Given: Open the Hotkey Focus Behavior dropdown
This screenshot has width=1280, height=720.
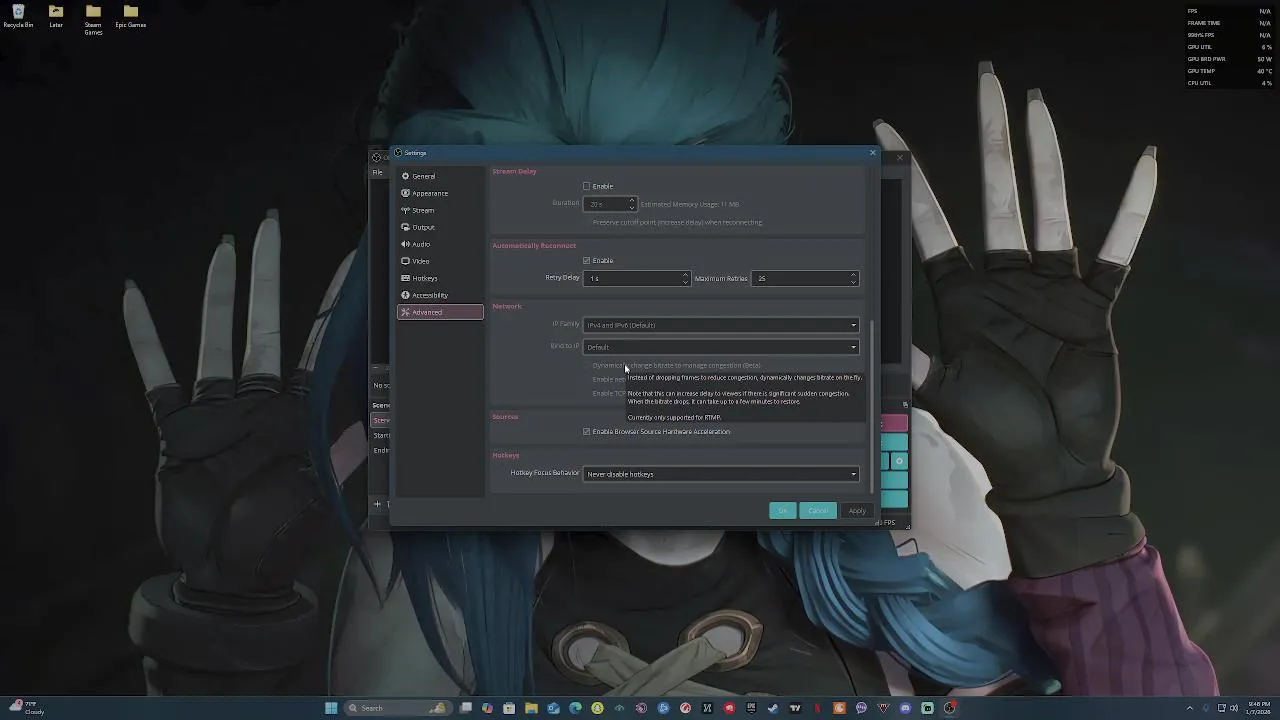Looking at the screenshot, I should [x=721, y=474].
